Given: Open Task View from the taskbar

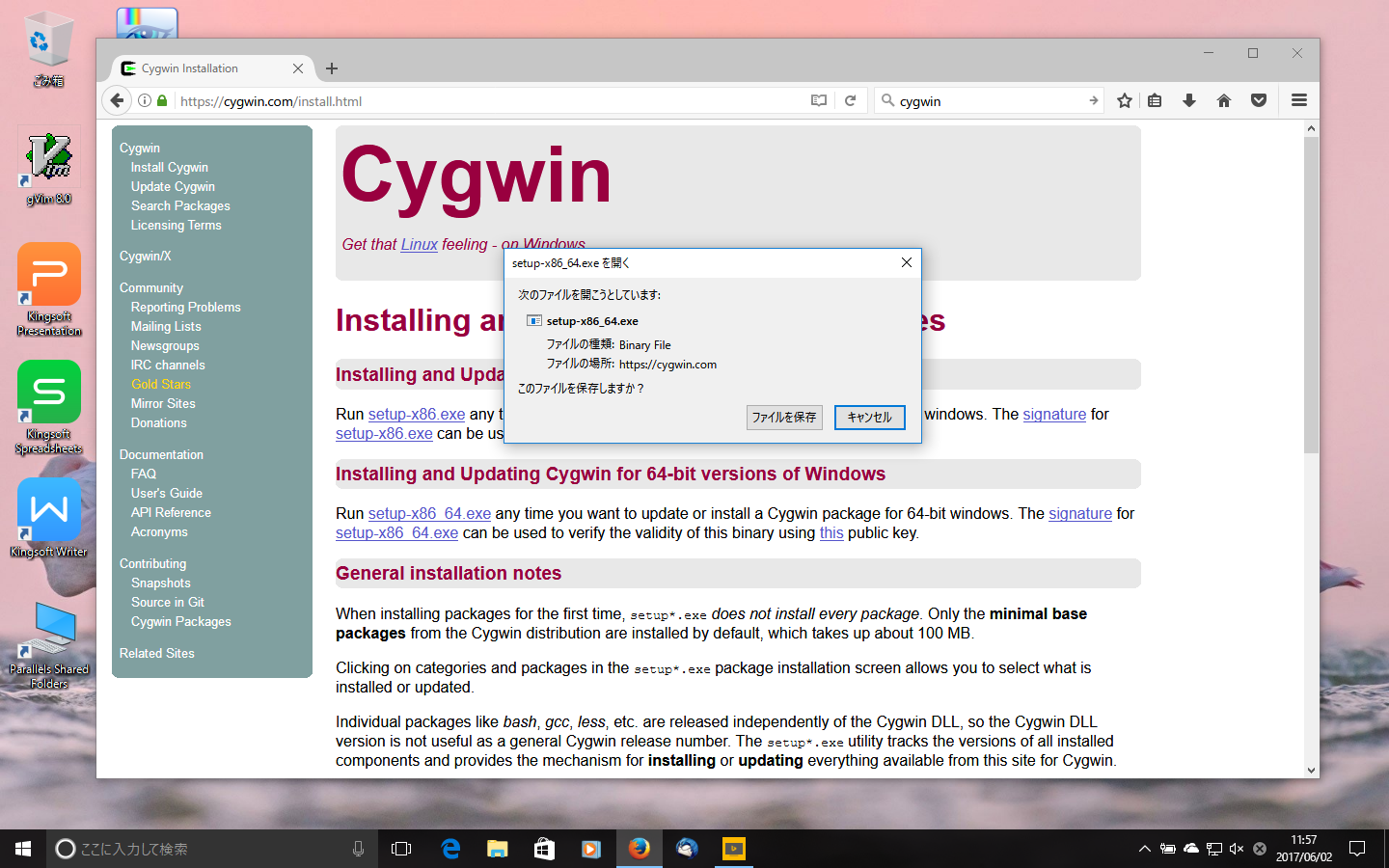Looking at the screenshot, I should pos(401,849).
